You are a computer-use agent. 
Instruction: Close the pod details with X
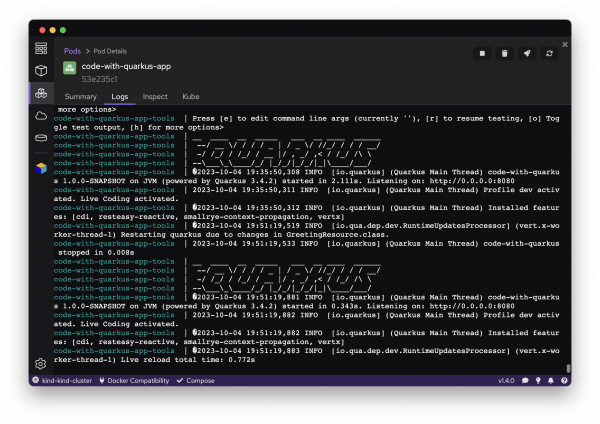click(566, 45)
